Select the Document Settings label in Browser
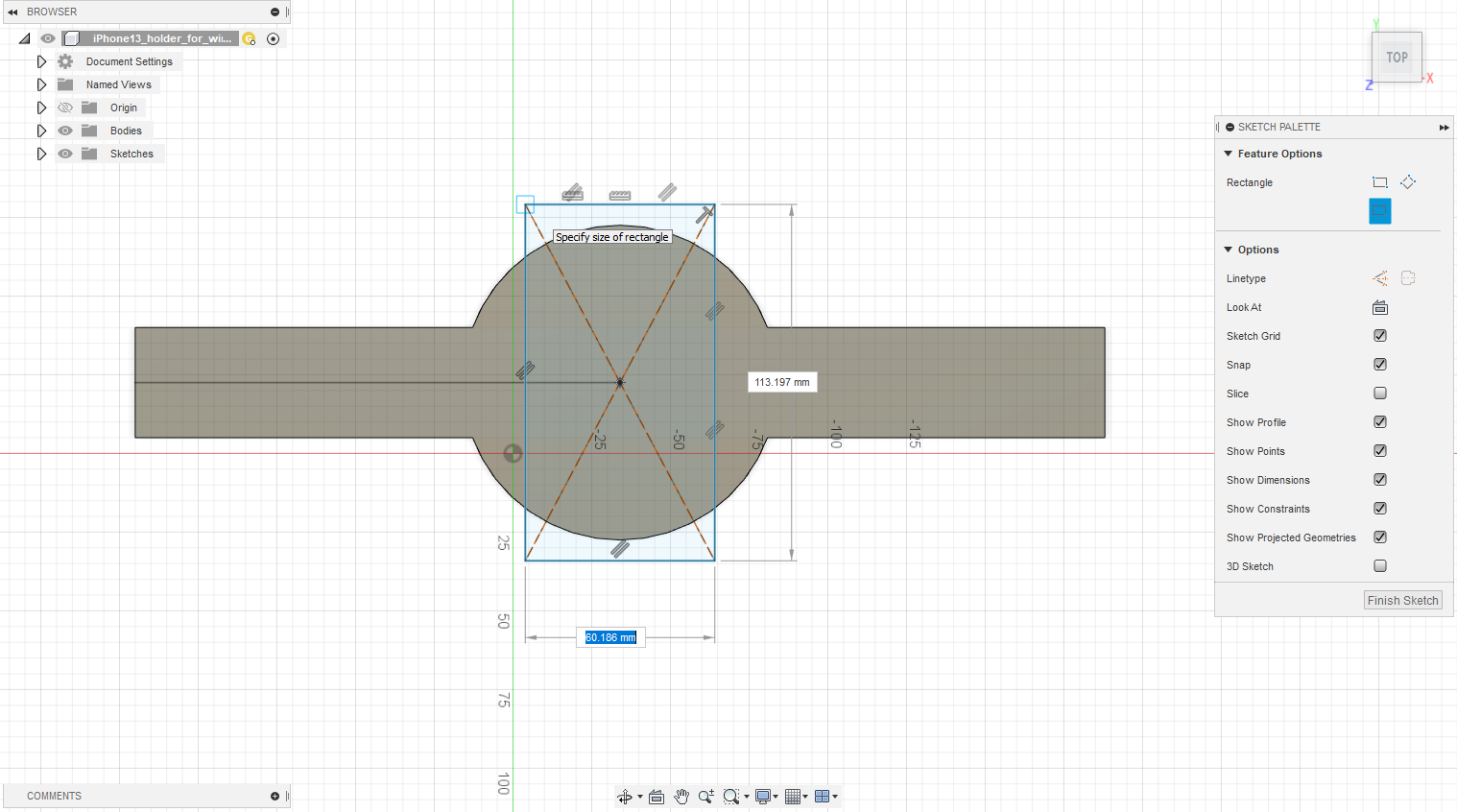 (130, 61)
